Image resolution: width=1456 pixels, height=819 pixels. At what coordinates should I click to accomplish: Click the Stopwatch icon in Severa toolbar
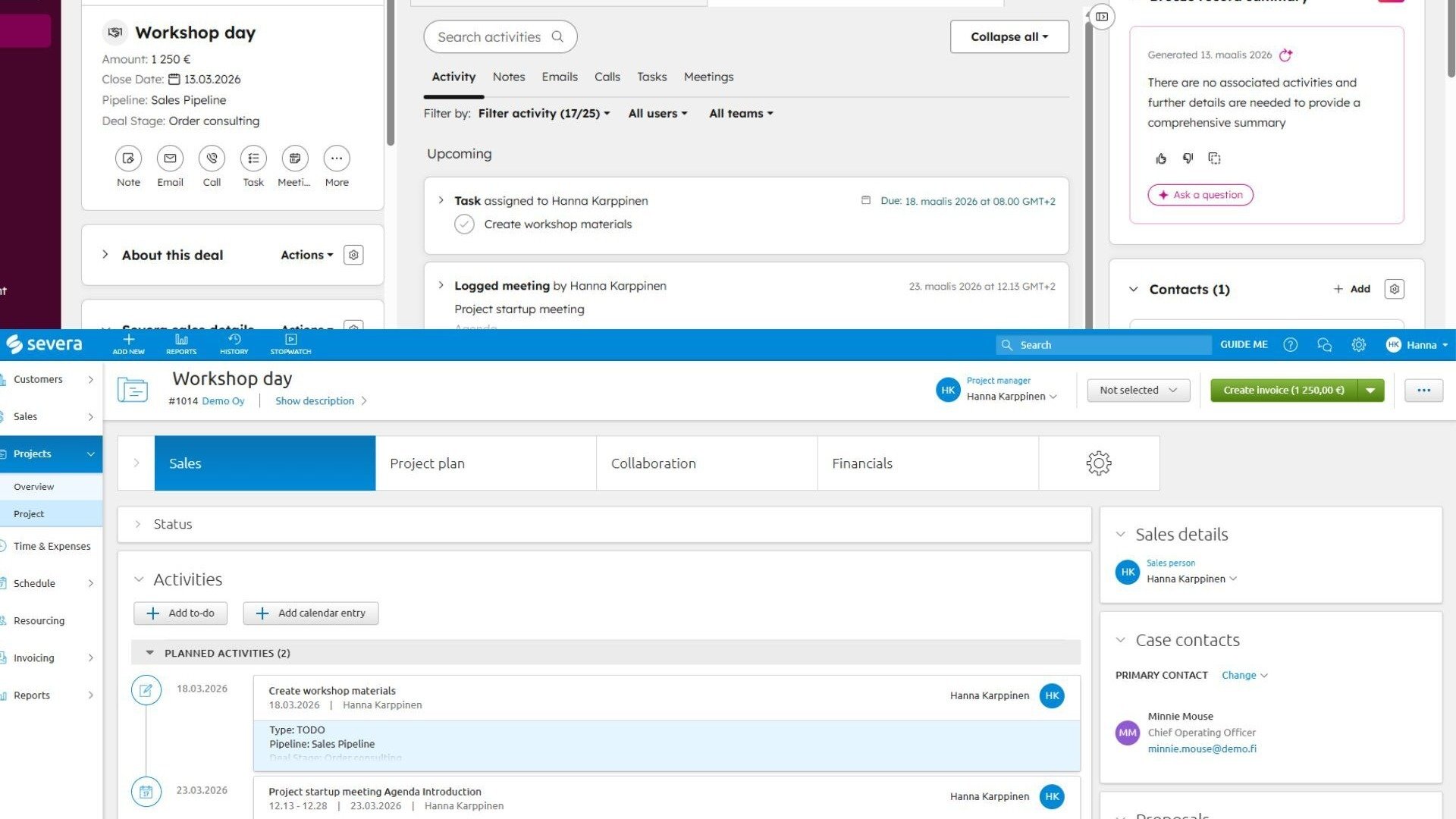(290, 340)
